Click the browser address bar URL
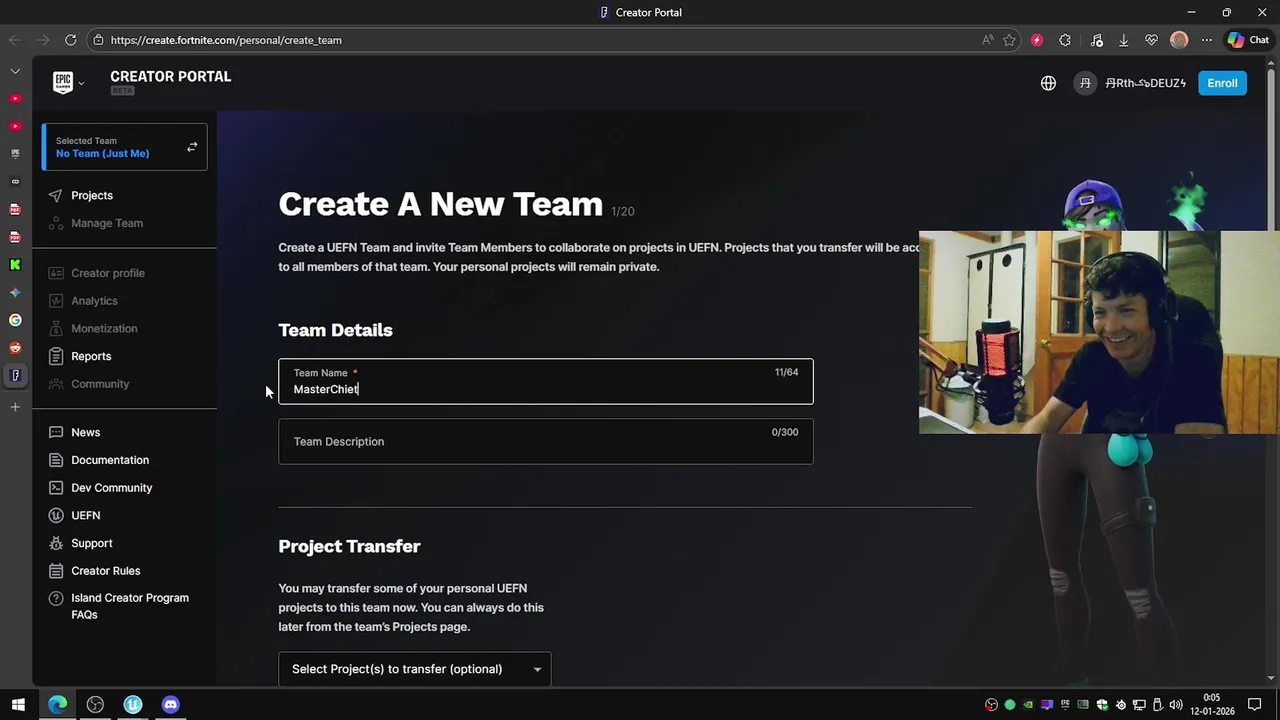Image resolution: width=1280 pixels, height=720 pixels. pos(226,40)
